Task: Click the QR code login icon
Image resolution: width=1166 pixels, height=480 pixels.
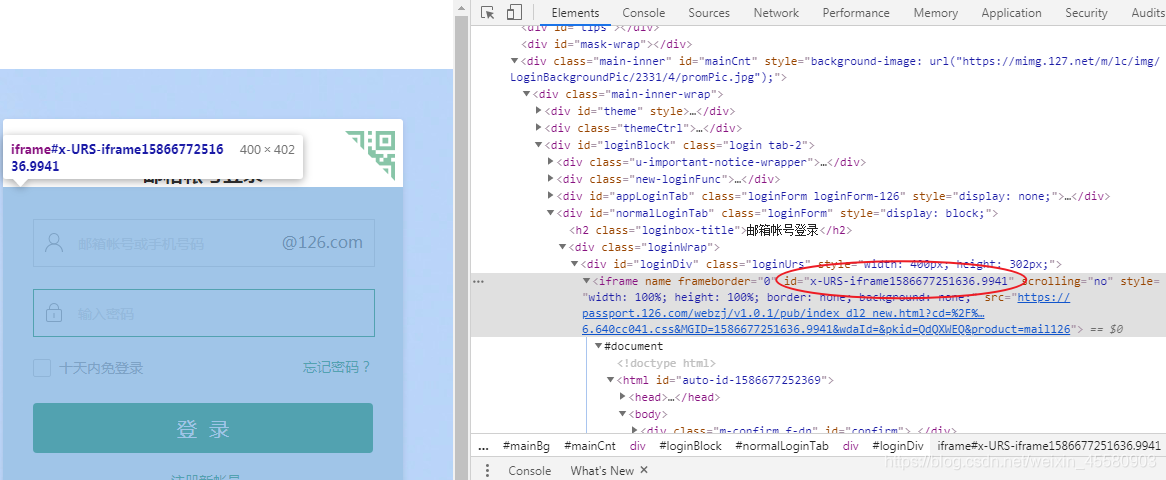Action: pos(370,154)
